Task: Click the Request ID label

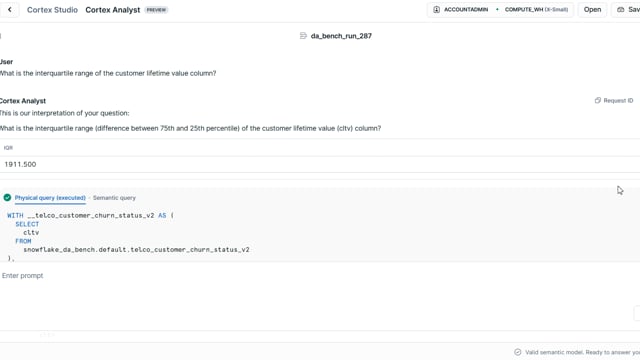Action: coord(618,100)
